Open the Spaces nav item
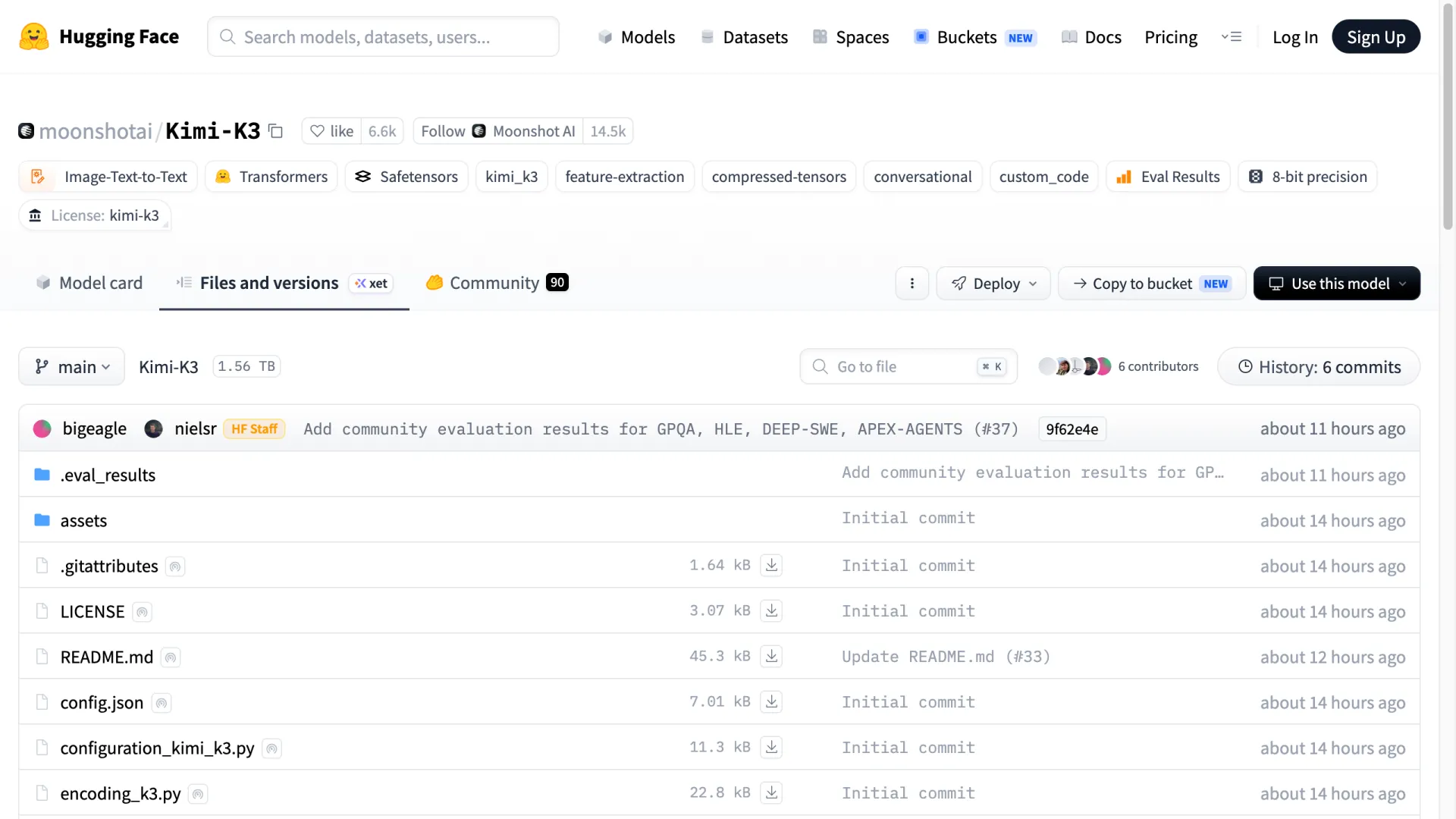This screenshot has height=819, width=1456. pyautogui.click(x=851, y=36)
